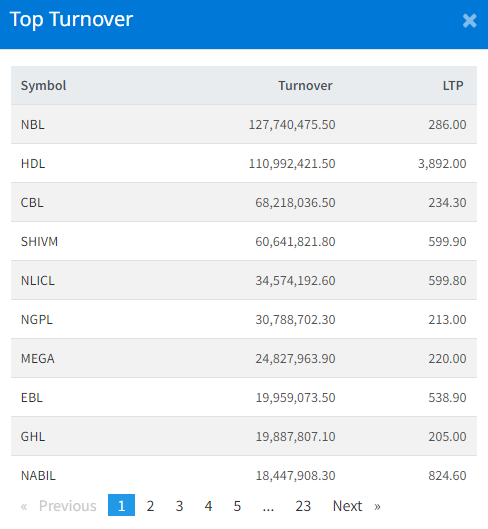
Task: Click turnover value 127,740,475.50
Action: (x=292, y=124)
